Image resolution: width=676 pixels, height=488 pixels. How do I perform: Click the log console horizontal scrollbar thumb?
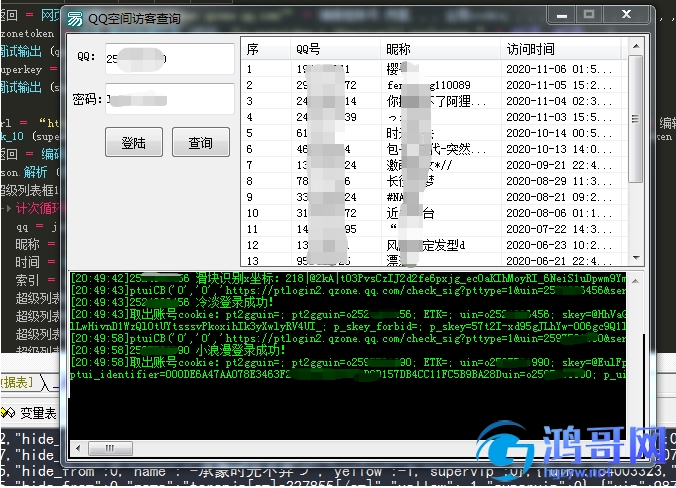(110, 448)
